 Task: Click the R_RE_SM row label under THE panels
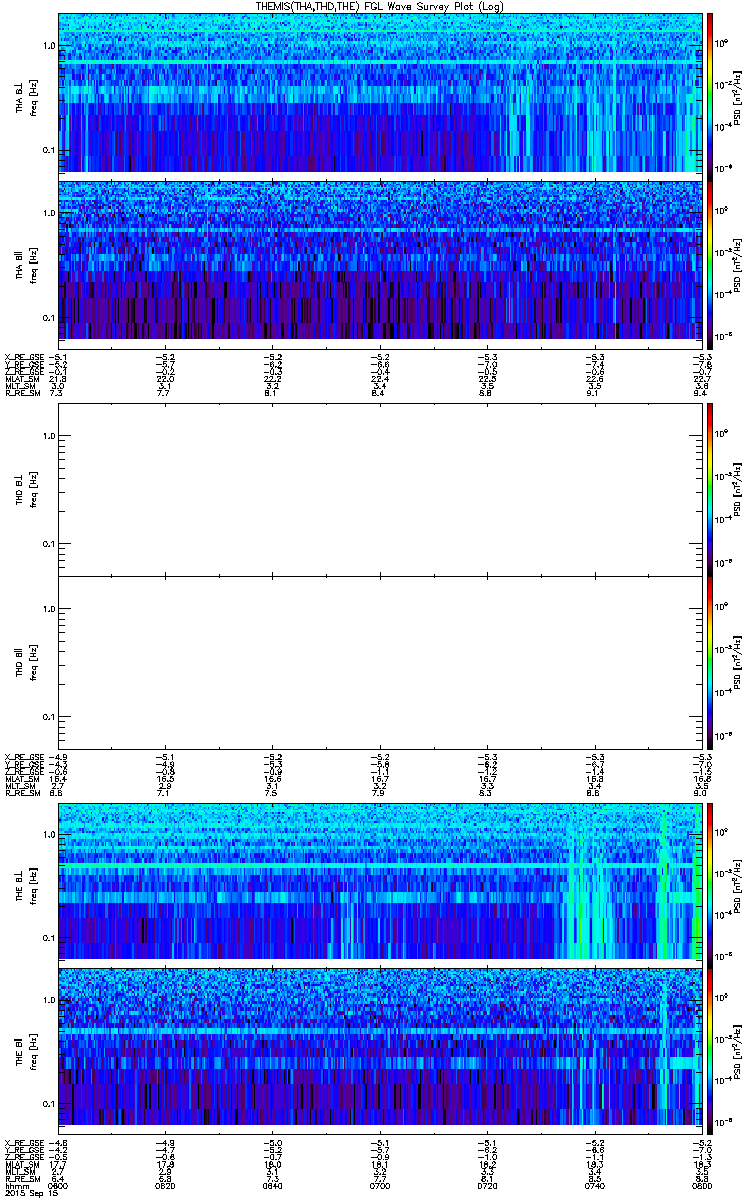coord(22,1179)
